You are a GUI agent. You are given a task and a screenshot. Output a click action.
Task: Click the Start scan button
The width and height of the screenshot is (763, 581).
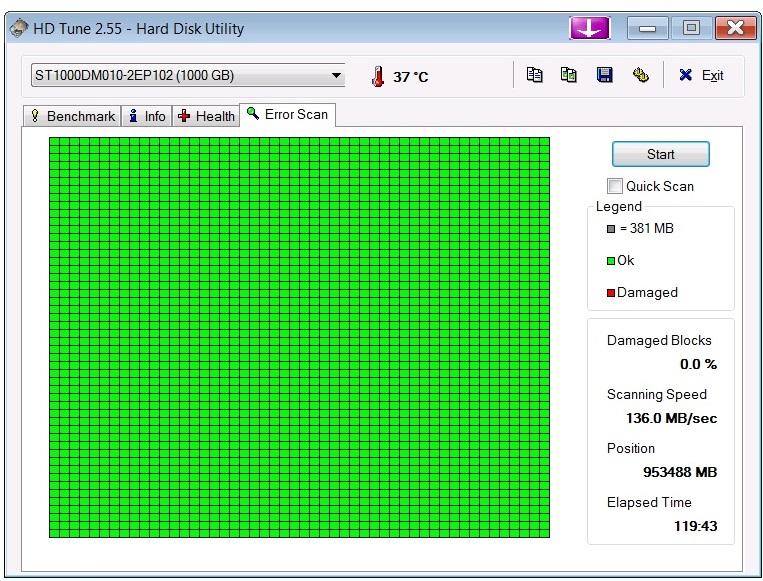point(660,154)
